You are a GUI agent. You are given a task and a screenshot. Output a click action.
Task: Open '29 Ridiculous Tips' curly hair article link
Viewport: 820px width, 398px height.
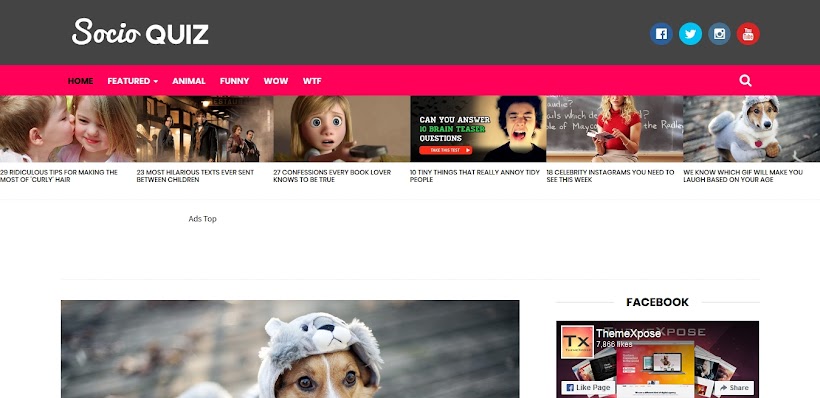click(x=59, y=176)
